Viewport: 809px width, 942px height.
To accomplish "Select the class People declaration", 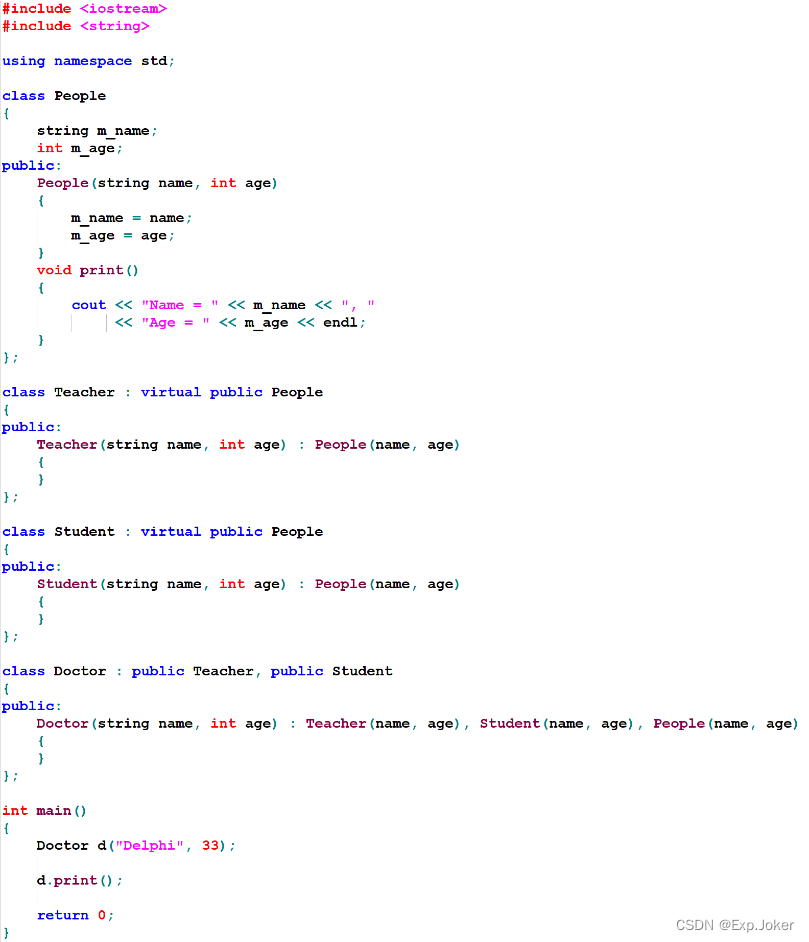I will (54, 96).
